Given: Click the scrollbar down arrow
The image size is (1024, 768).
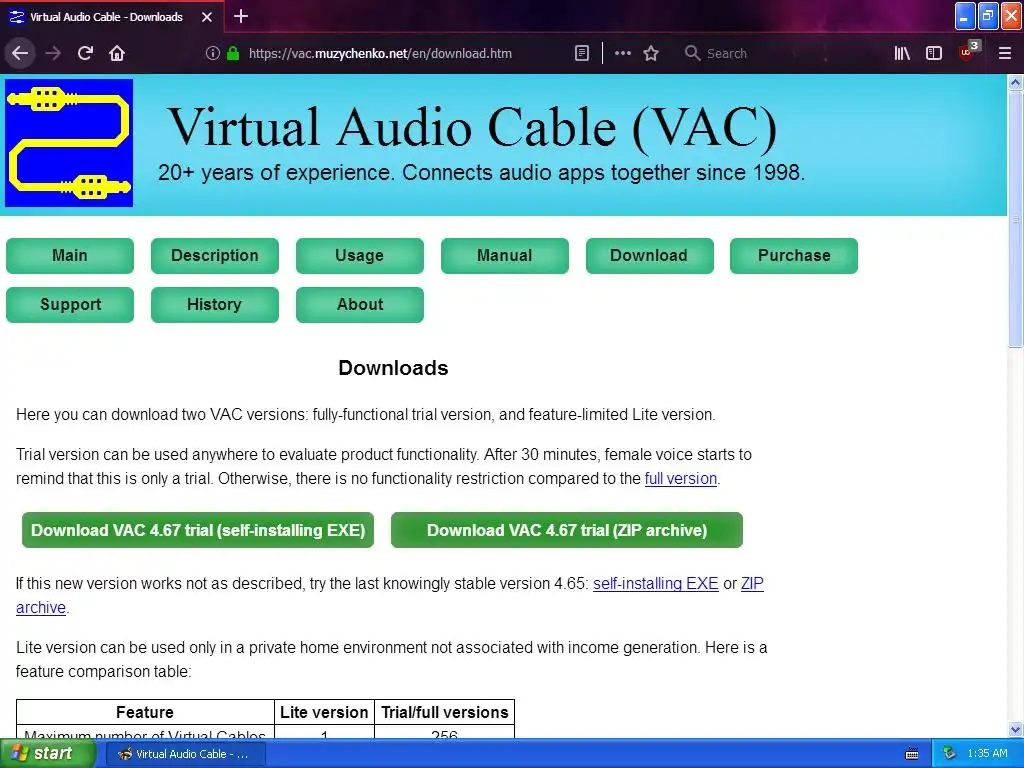Looking at the screenshot, I should point(1015,729).
